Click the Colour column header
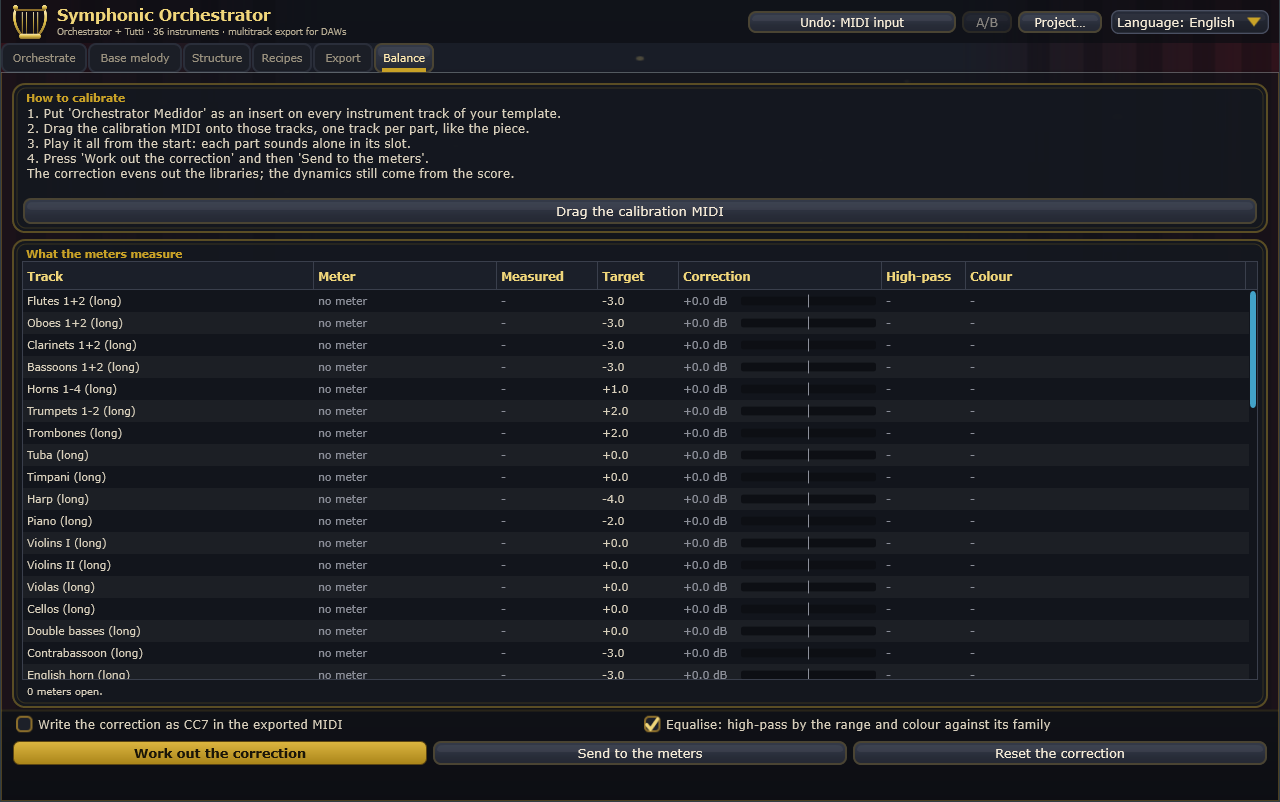Viewport: 1280px width, 802px height. (1105, 276)
